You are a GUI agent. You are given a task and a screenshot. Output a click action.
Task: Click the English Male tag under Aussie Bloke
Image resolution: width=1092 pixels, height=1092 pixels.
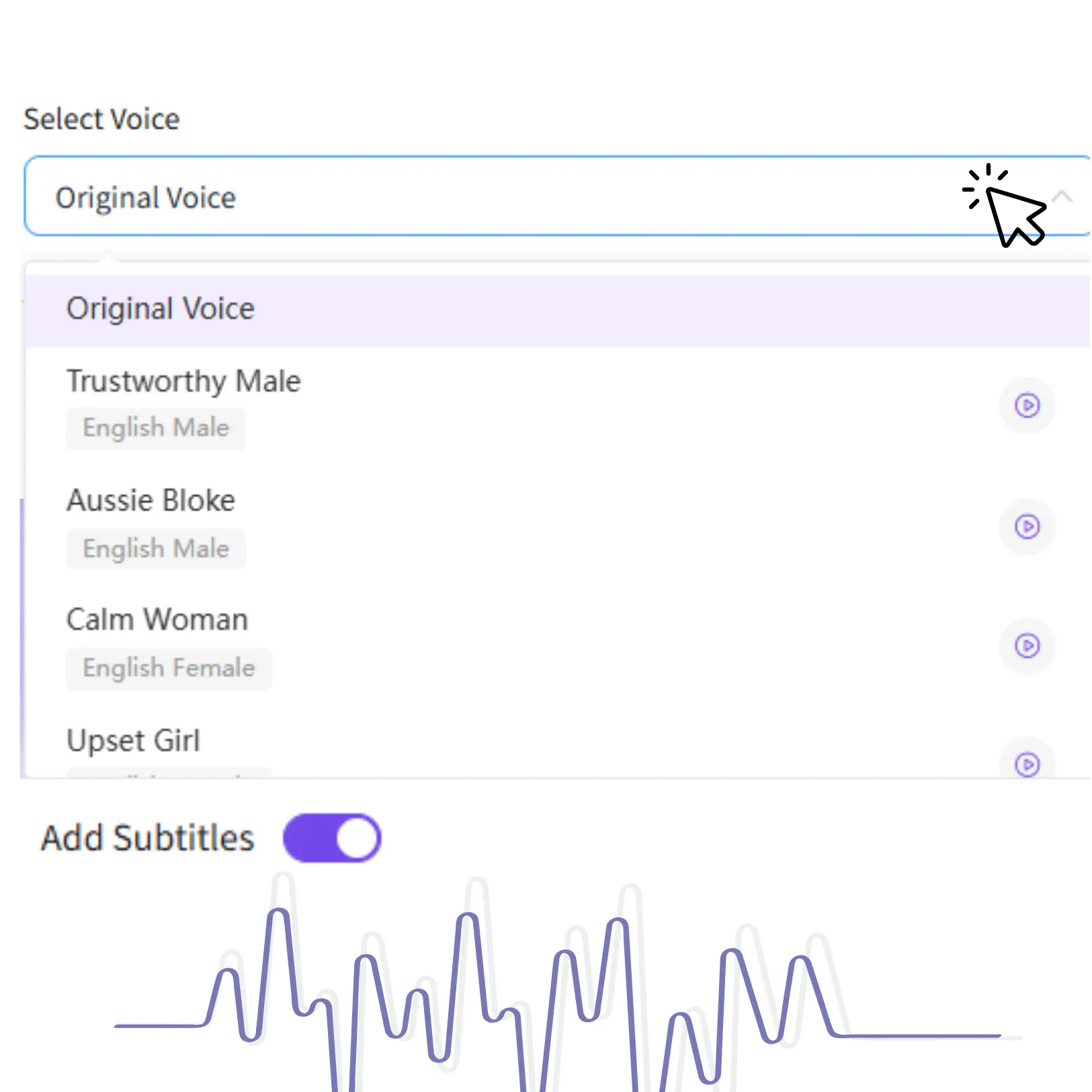coord(156,549)
